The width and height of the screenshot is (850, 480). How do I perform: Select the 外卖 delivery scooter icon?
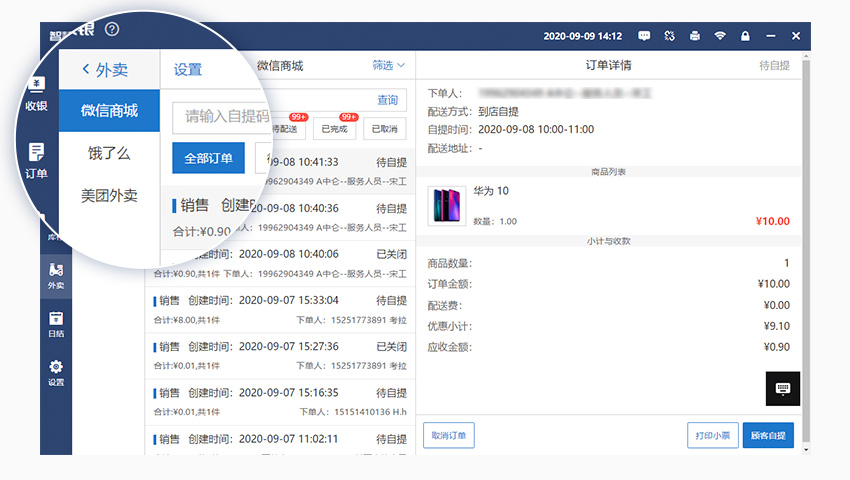[x=56, y=276]
